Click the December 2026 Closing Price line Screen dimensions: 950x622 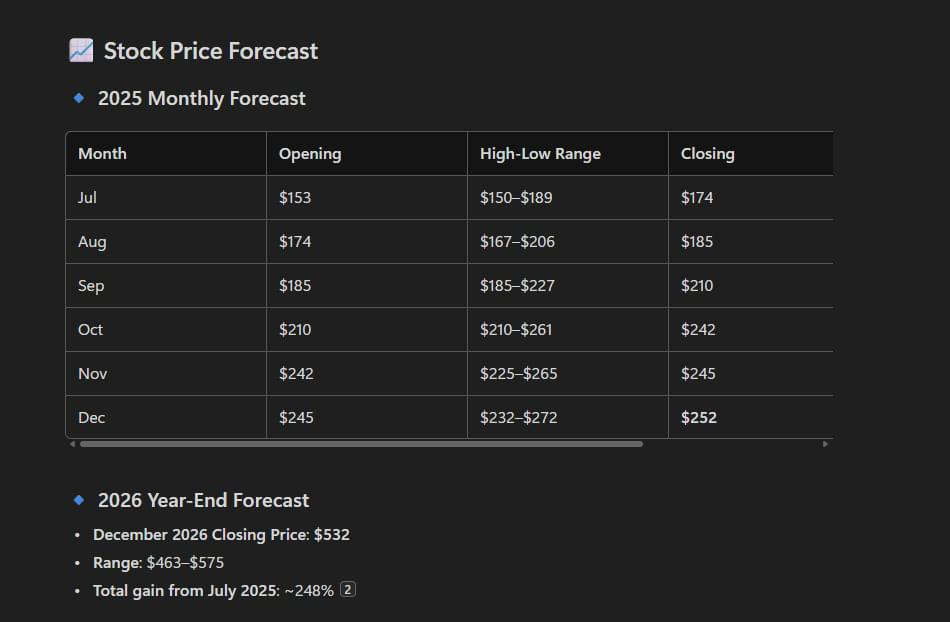pos(221,535)
